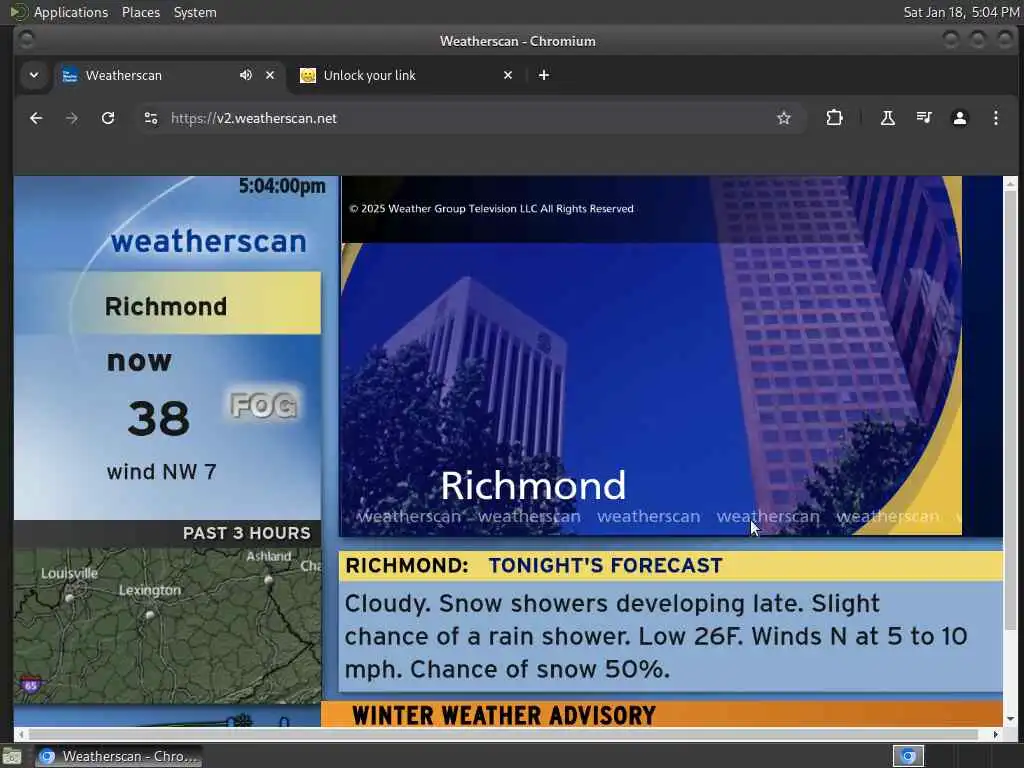1024x768 pixels.
Task: Open the Applications menu
Action: [71, 12]
